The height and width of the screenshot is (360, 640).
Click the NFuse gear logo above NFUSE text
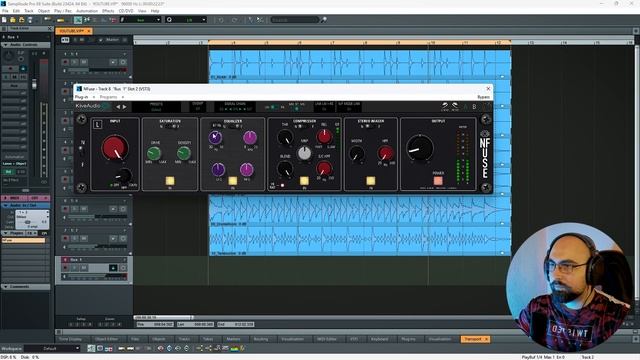[x=484, y=134]
